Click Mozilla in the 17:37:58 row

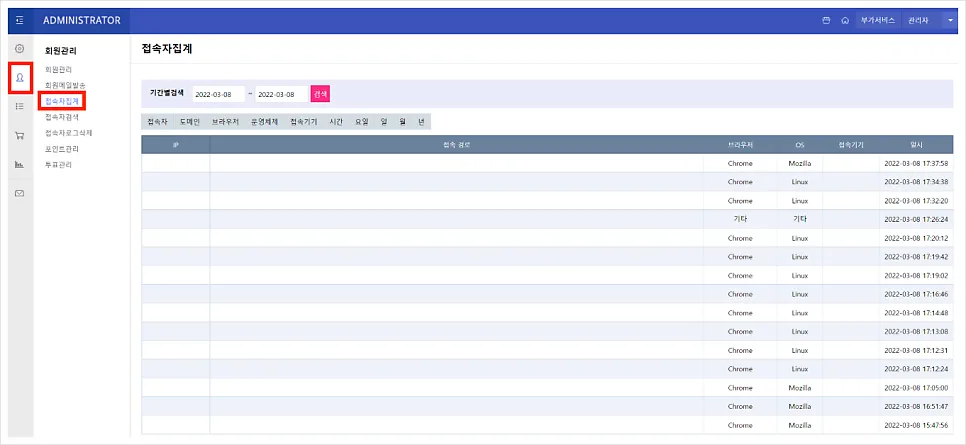800,164
